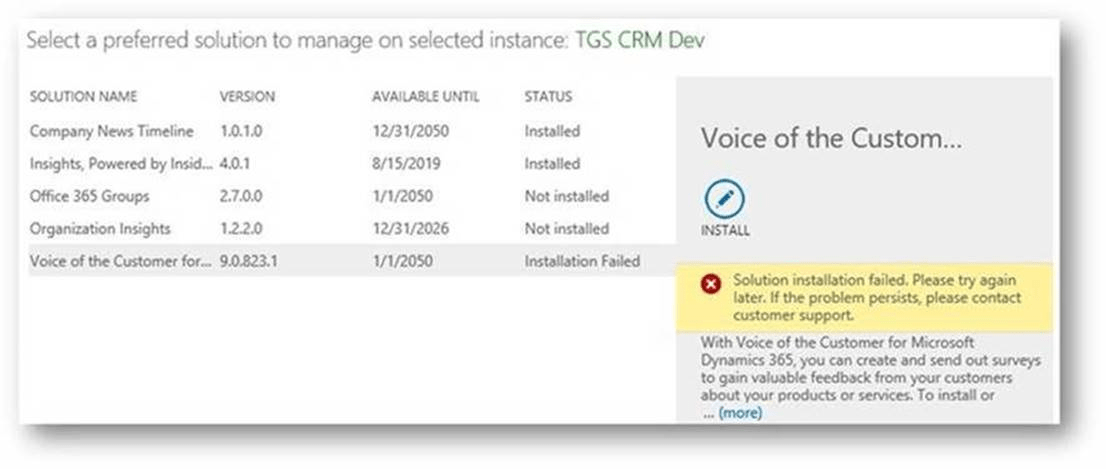The image size is (1106, 469).
Task: Click the Available Until column header
Action: click(x=425, y=97)
